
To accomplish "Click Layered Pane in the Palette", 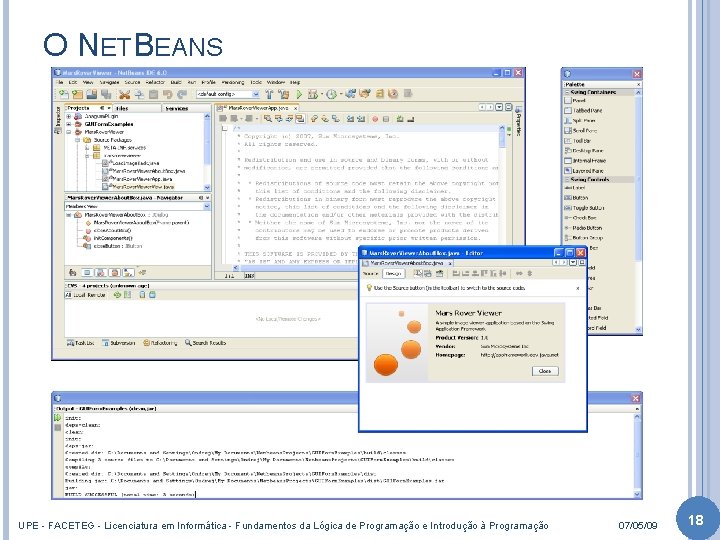I will click(583, 171).
